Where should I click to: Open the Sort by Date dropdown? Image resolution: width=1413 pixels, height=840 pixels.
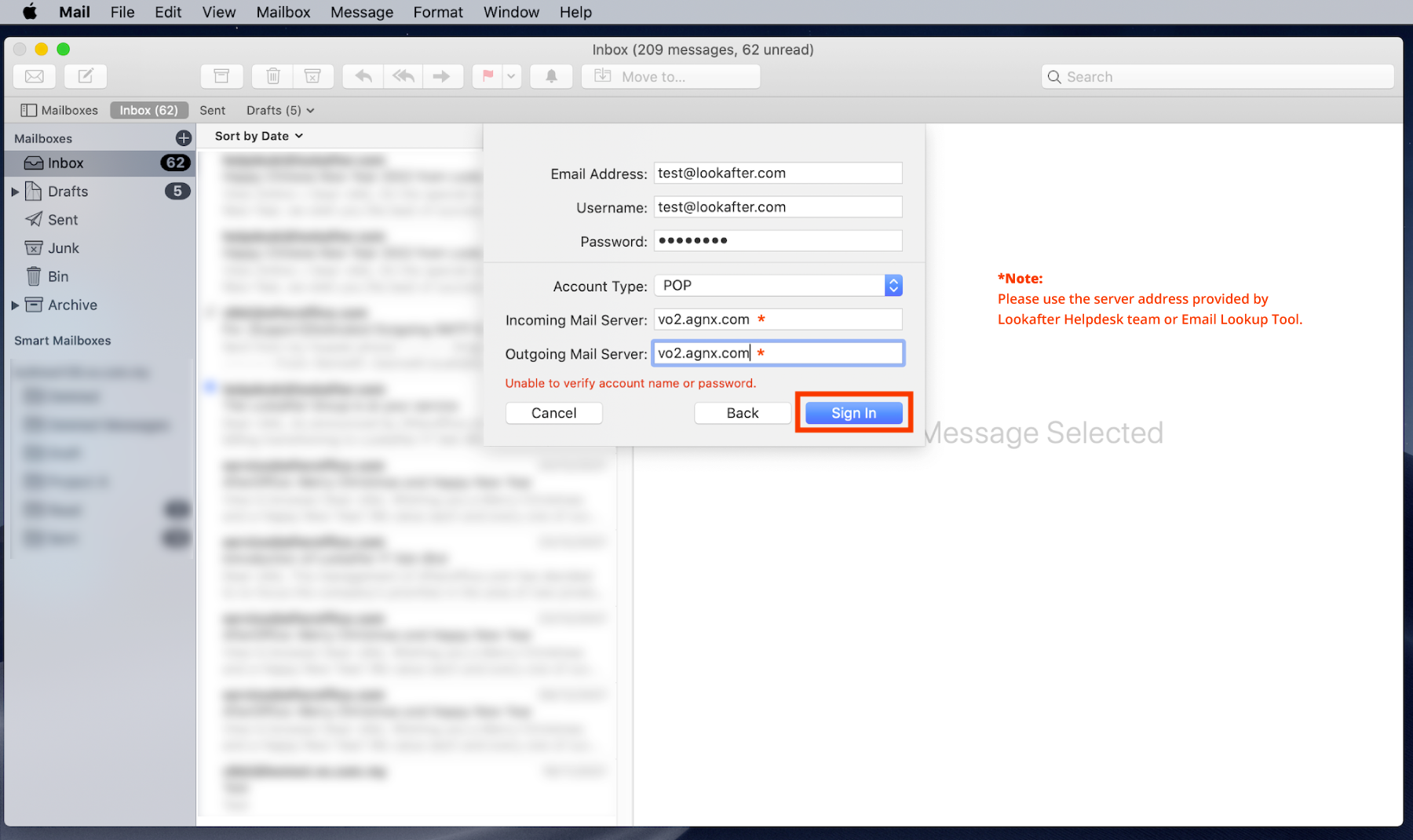pyautogui.click(x=258, y=136)
